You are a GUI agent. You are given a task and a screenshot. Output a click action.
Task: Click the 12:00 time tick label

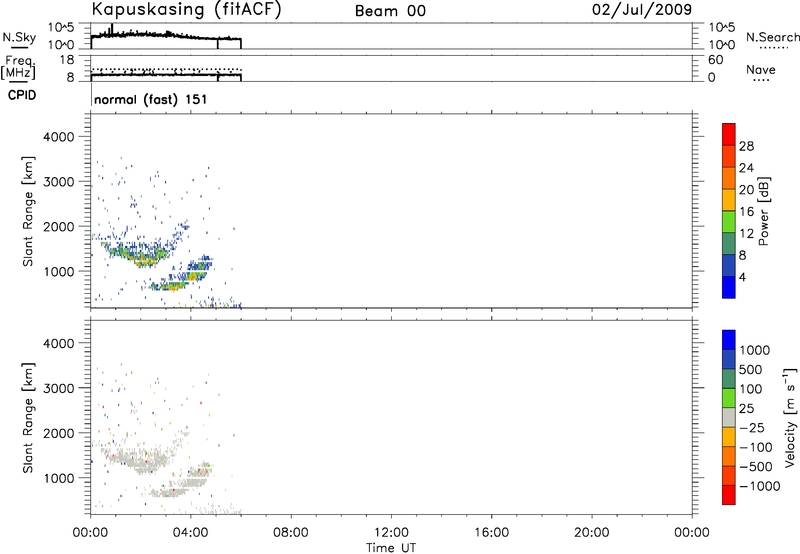tap(391, 533)
